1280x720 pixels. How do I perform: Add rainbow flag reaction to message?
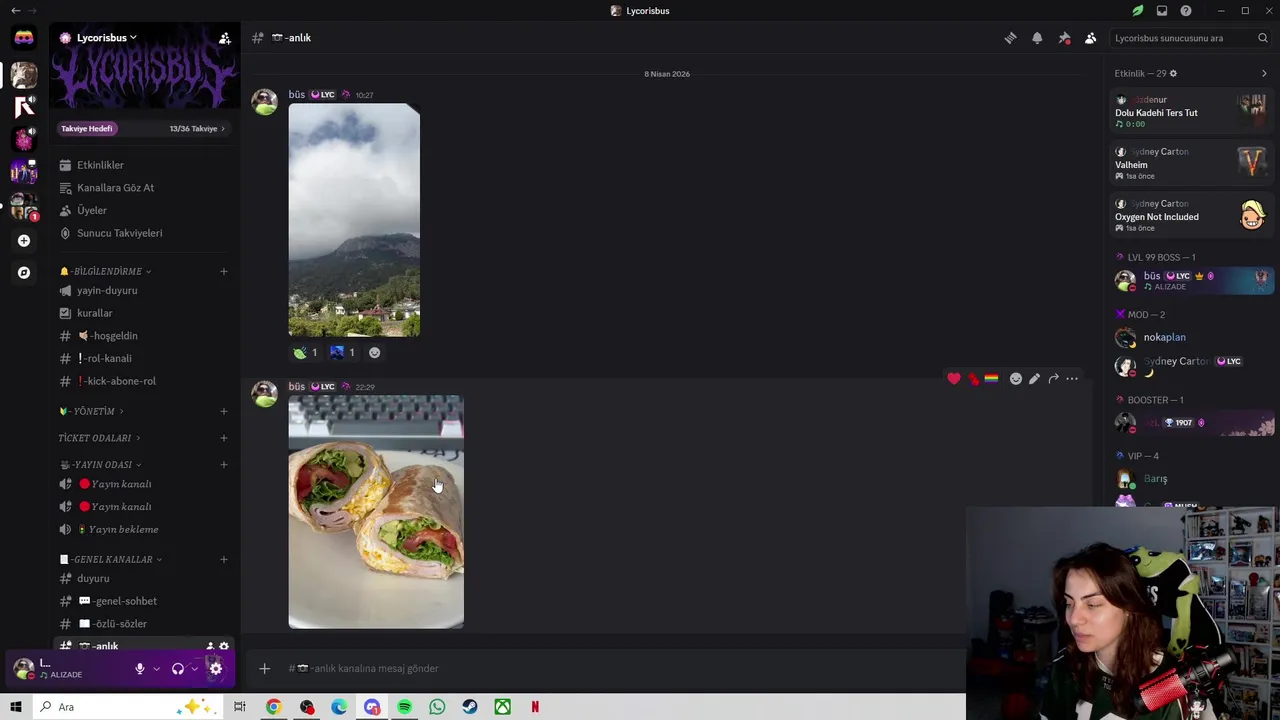tap(991, 379)
